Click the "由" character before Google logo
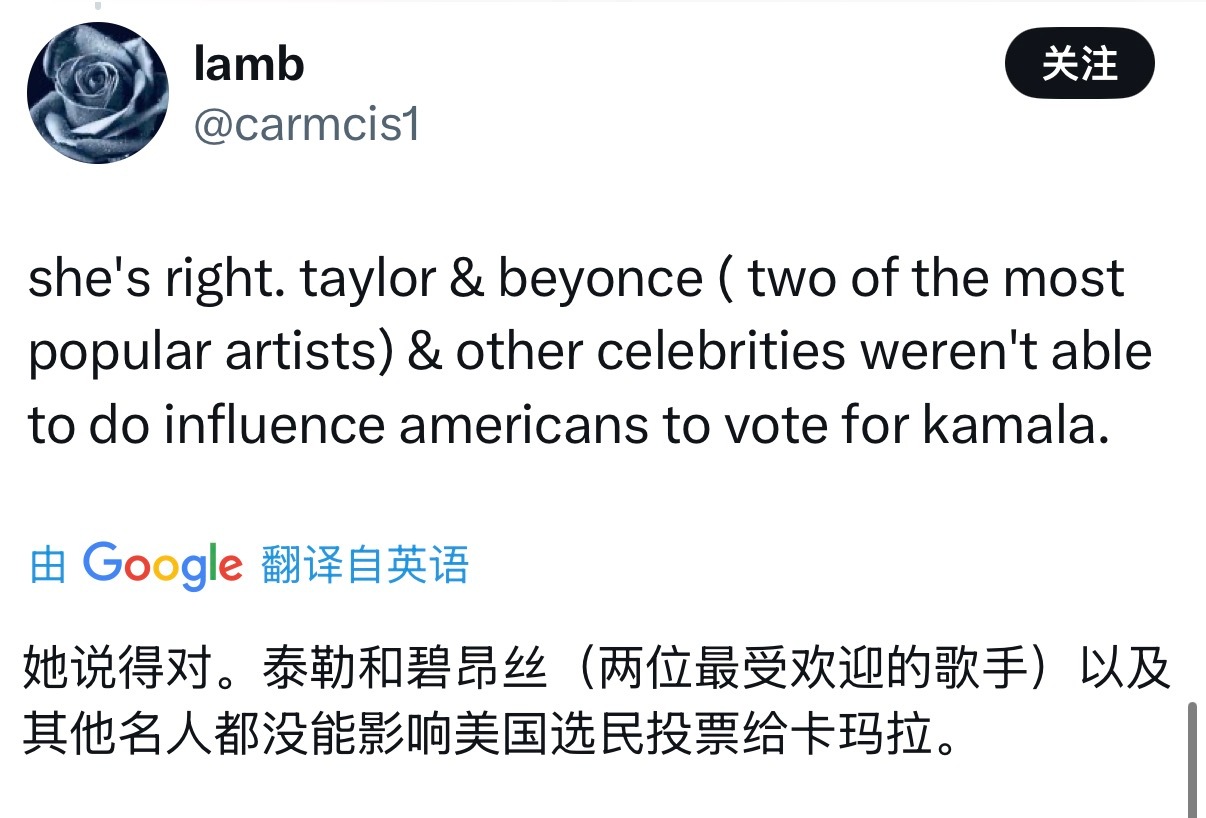This screenshot has width=1206, height=818. point(47,566)
